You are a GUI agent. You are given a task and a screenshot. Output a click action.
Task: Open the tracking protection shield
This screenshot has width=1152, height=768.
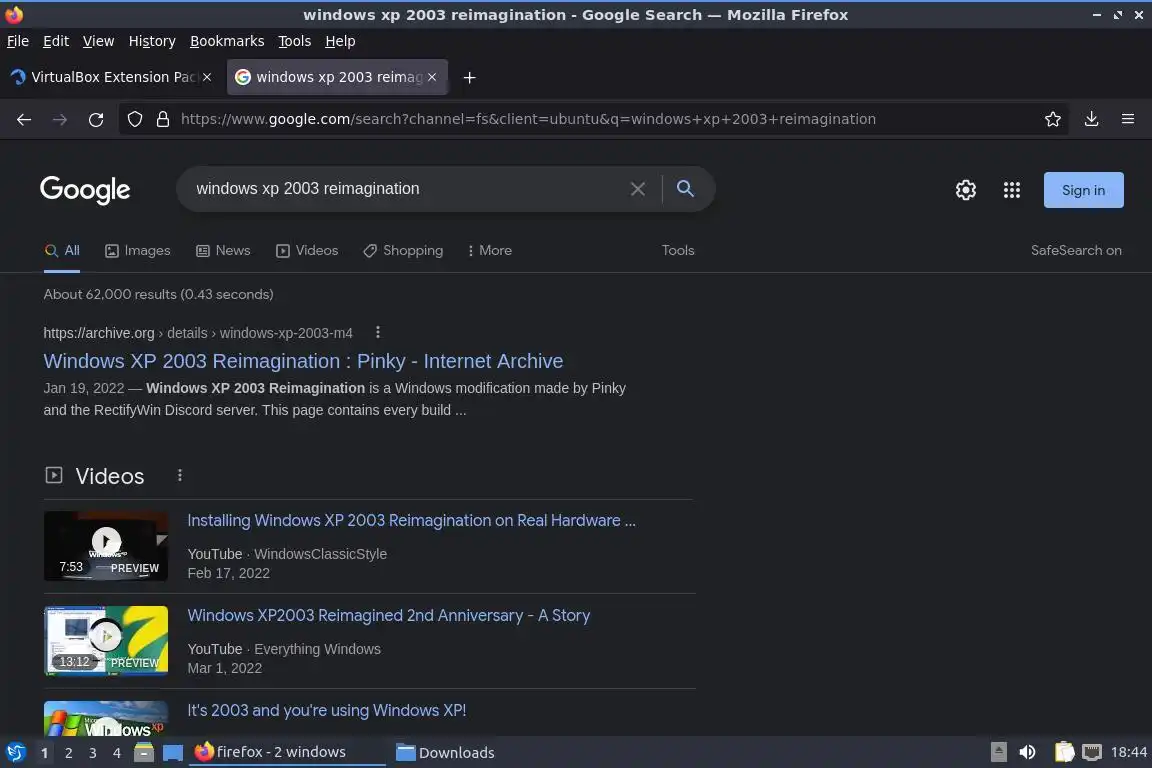(x=134, y=119)
